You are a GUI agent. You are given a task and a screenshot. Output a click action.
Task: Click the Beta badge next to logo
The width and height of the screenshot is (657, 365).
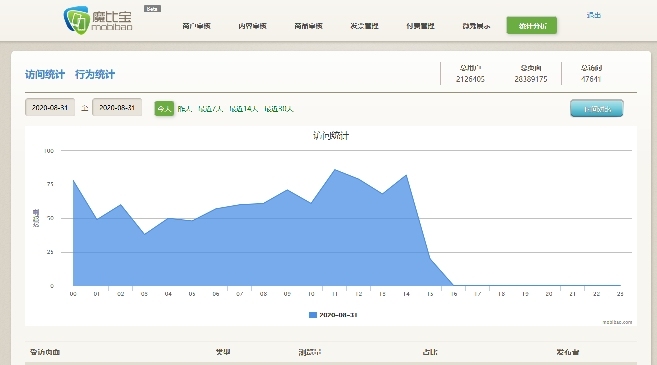click(152, 9)
